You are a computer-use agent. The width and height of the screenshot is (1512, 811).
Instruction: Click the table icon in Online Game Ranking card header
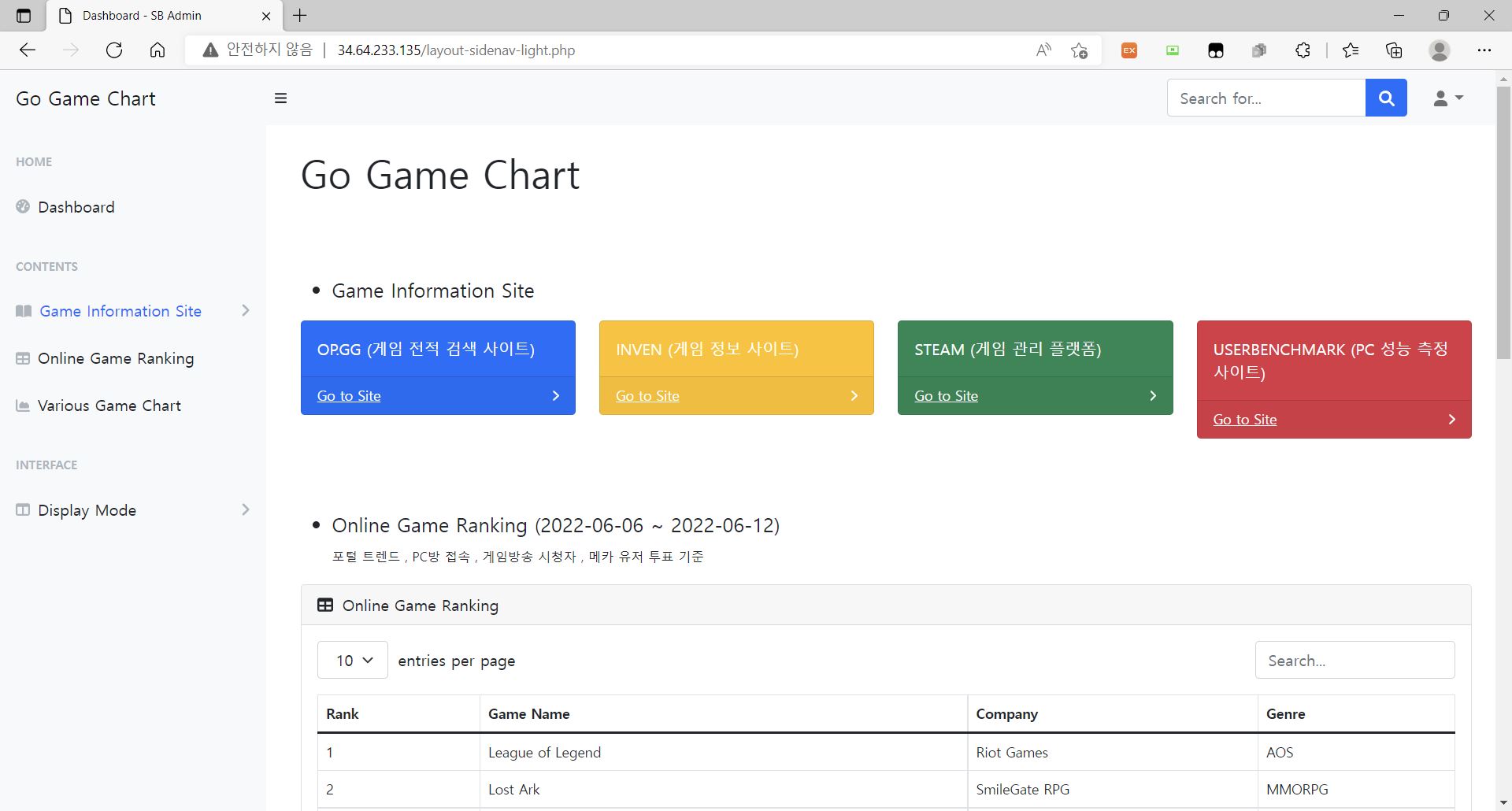click(325, 605)
